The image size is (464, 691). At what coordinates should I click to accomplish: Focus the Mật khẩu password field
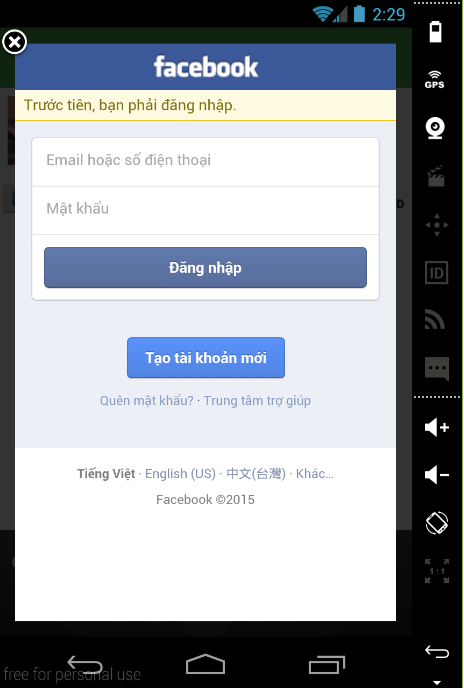point(205,210)
